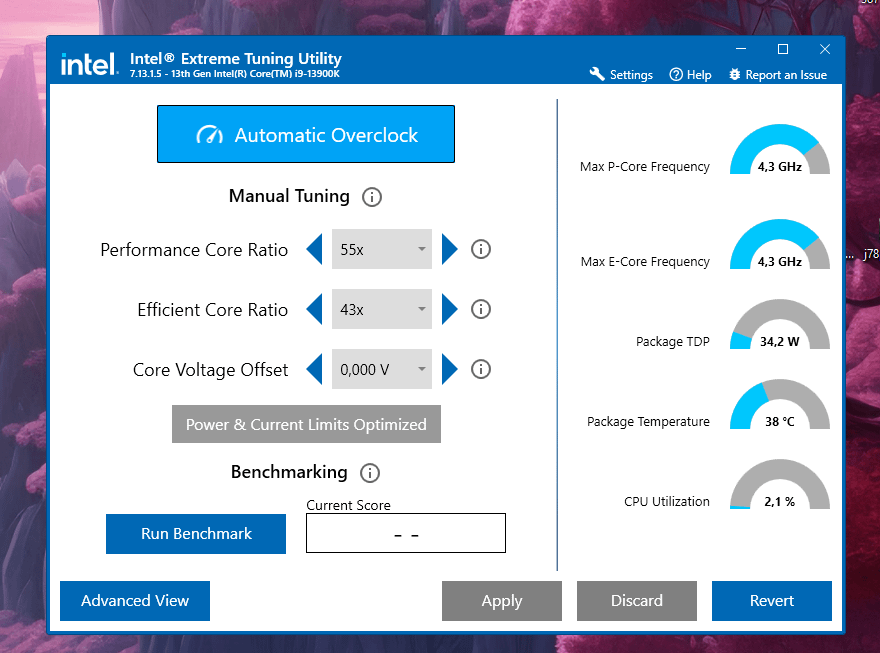Click the CPU Utilization gauge
The height and width of the screenshot is (653, 880).
pos(780,484)
